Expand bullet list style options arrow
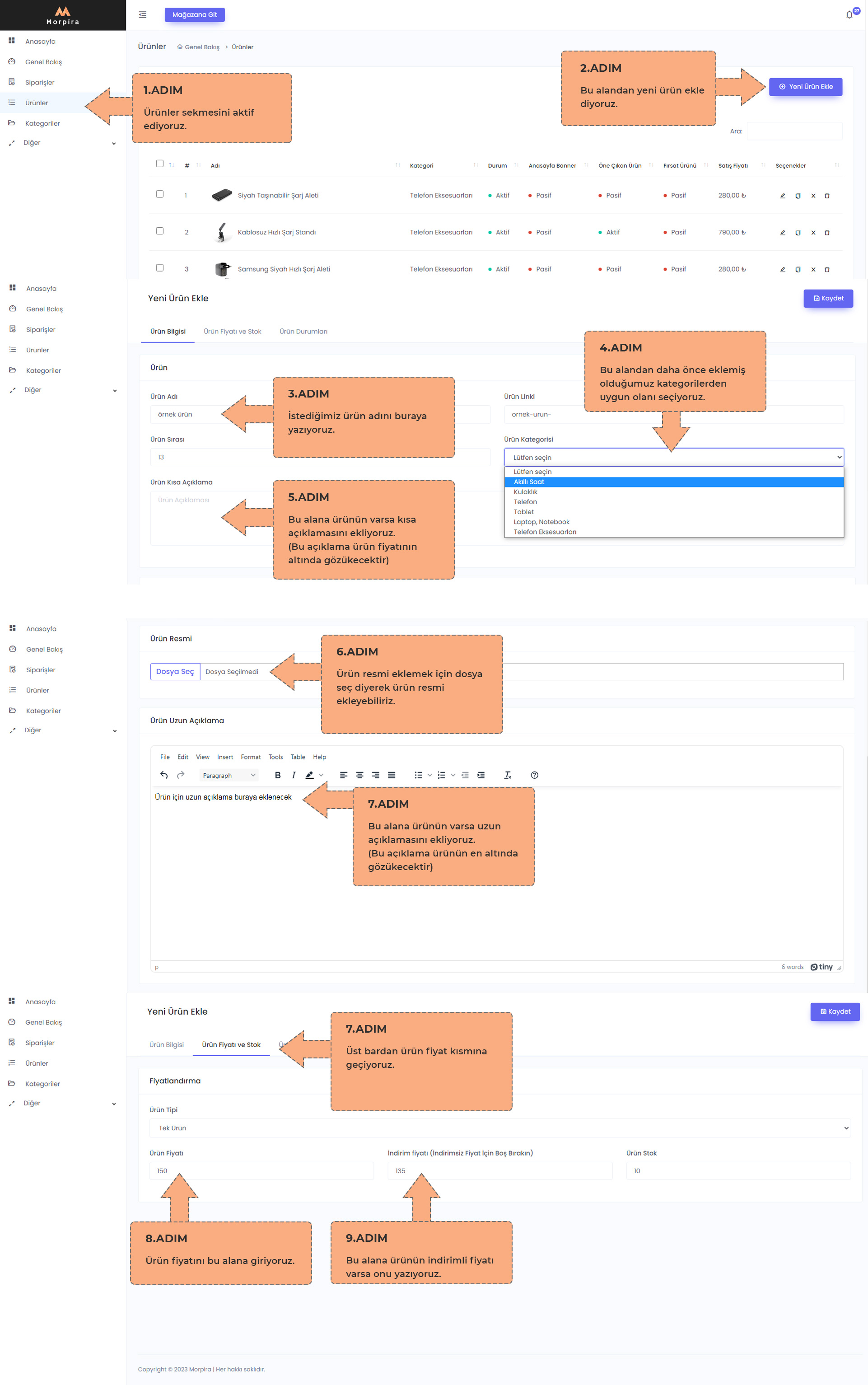 point(430,775)
